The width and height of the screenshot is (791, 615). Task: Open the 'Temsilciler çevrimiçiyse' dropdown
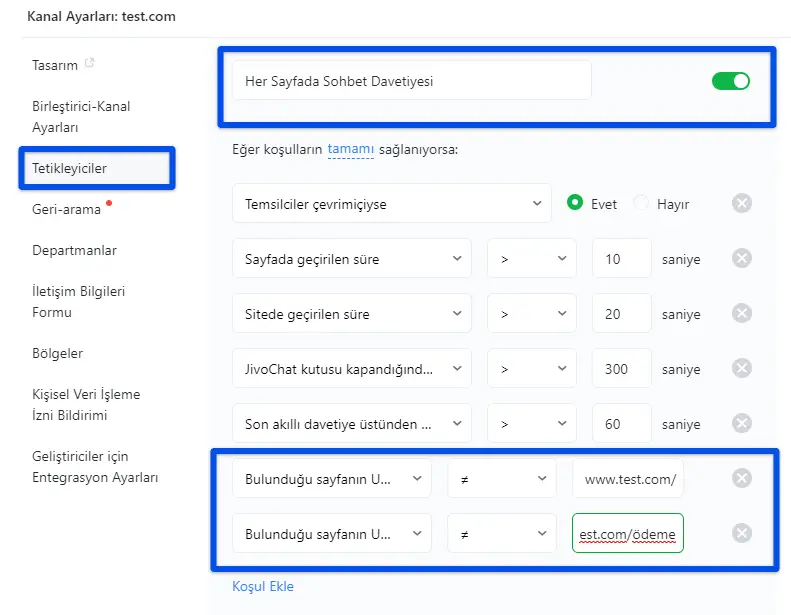click(x=391, y=204)
